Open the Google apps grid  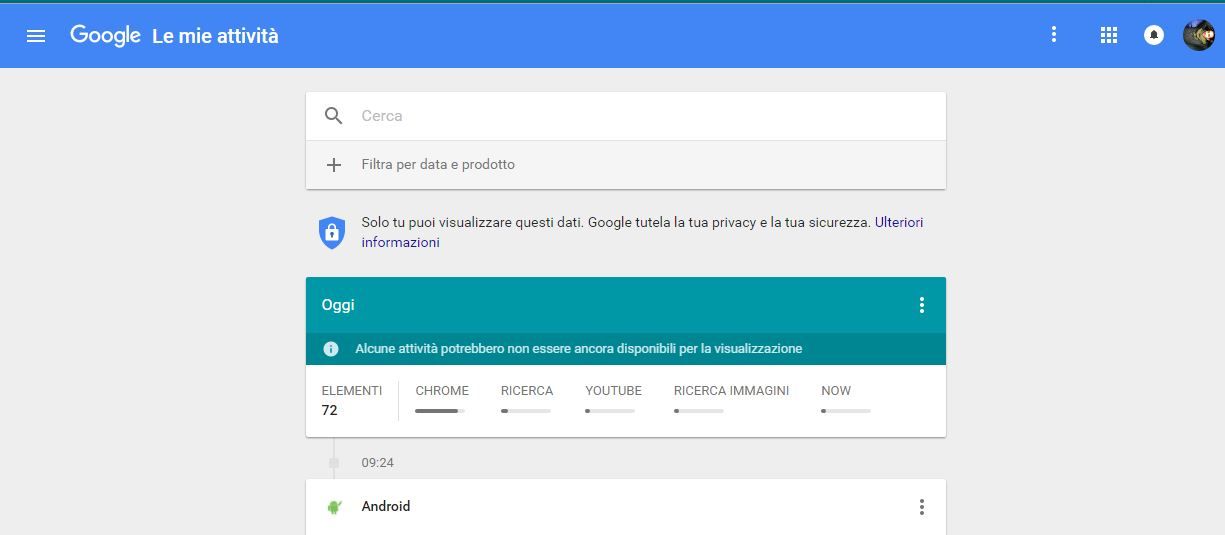pyautogui.click(x=1108, y=35)
